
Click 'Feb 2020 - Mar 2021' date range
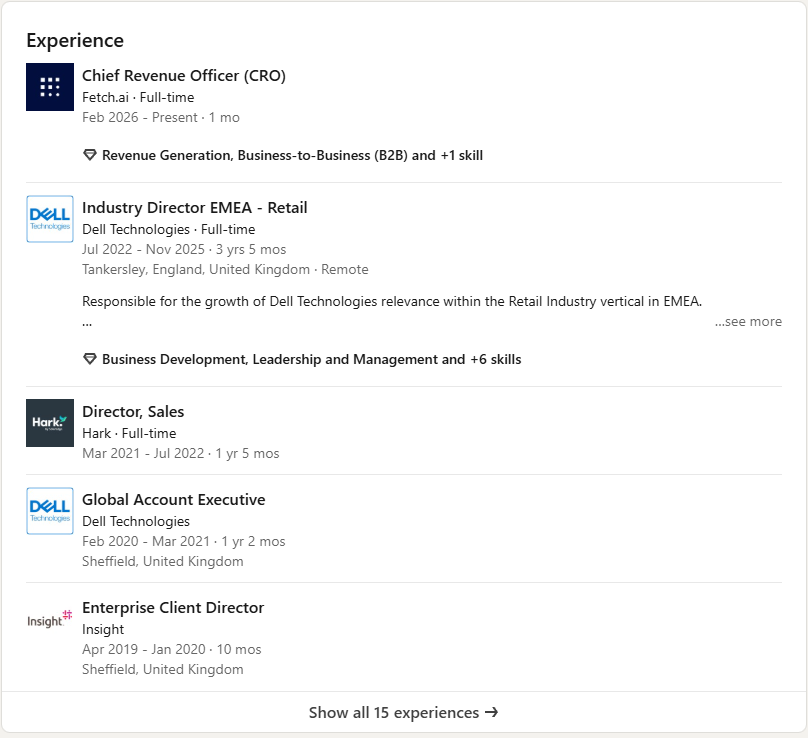tap(146, 542)
